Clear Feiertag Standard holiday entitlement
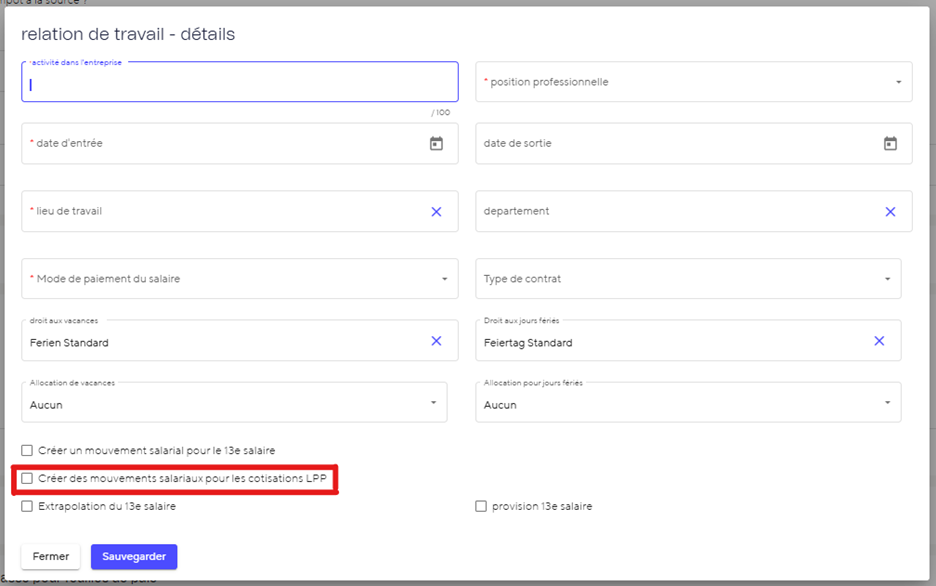 tap(879, 341)
